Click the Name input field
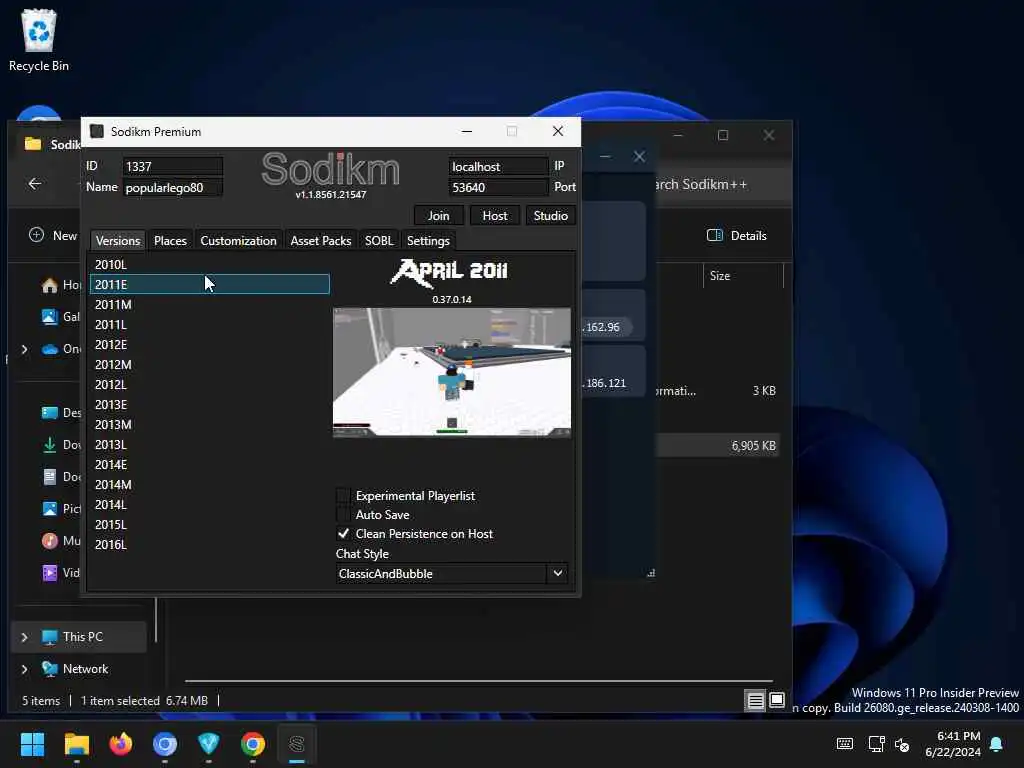Viewport: 1024px width, 768px height. point(172,187)
